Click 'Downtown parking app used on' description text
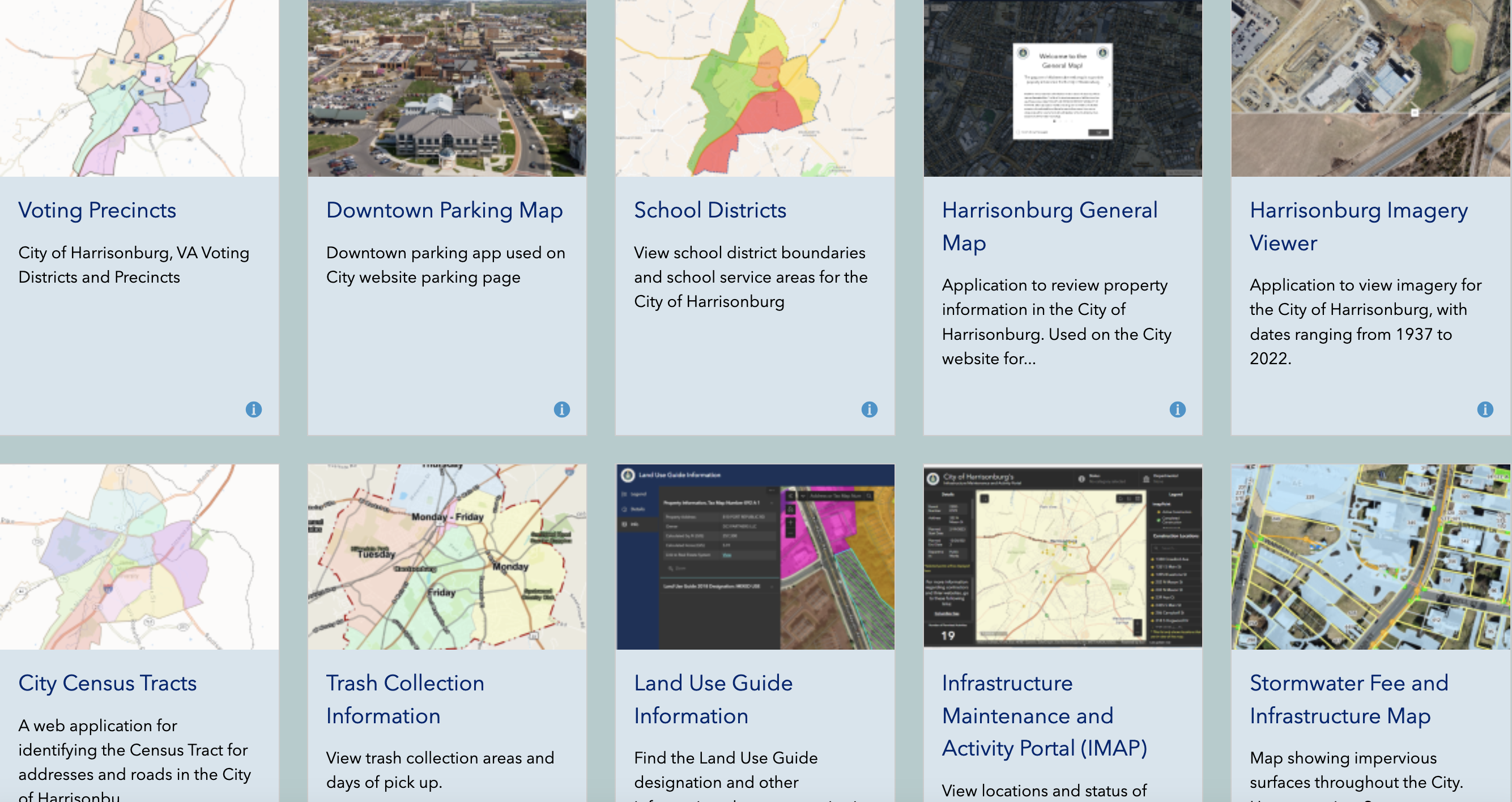Viewport: 1512px width, 802px height. tap(445, 265)
